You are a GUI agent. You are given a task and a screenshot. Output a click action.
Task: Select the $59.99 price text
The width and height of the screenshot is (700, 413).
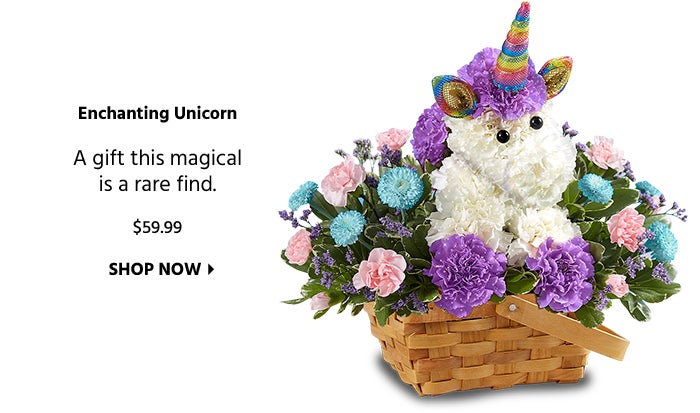click(x=157, y=227)
